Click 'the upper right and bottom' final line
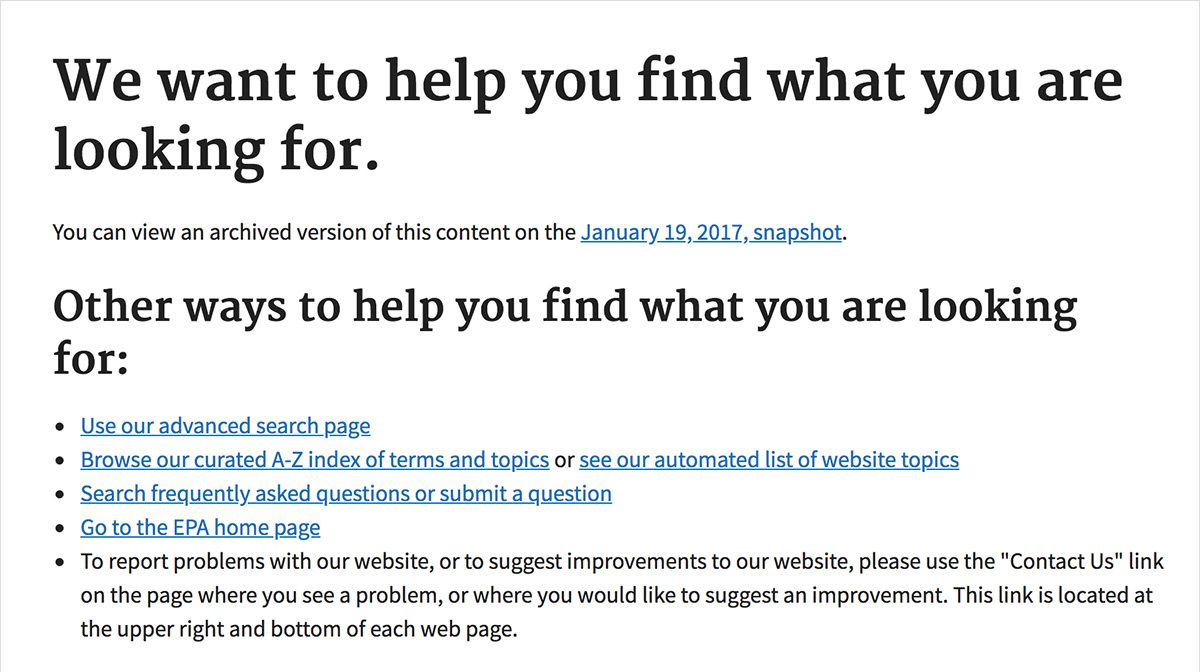Screen dimensions: 1200x672 (x=300, y=630)
